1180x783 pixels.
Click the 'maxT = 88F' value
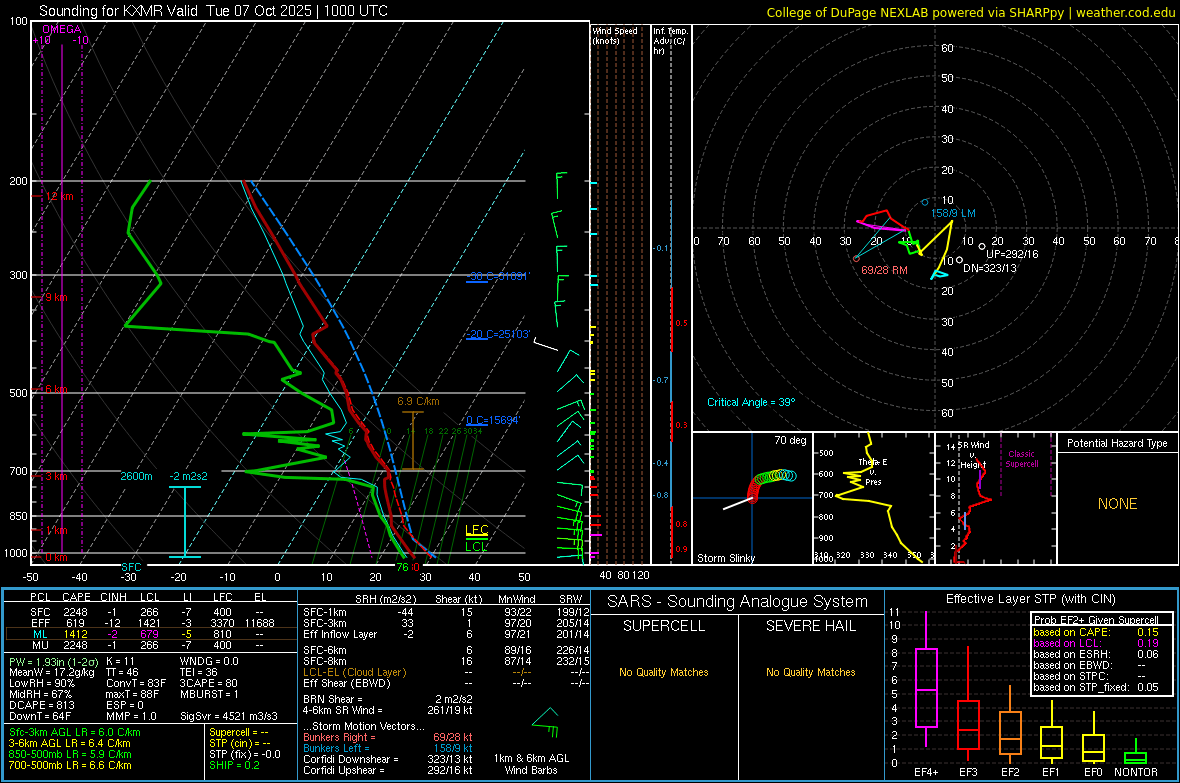pos(133,694)
